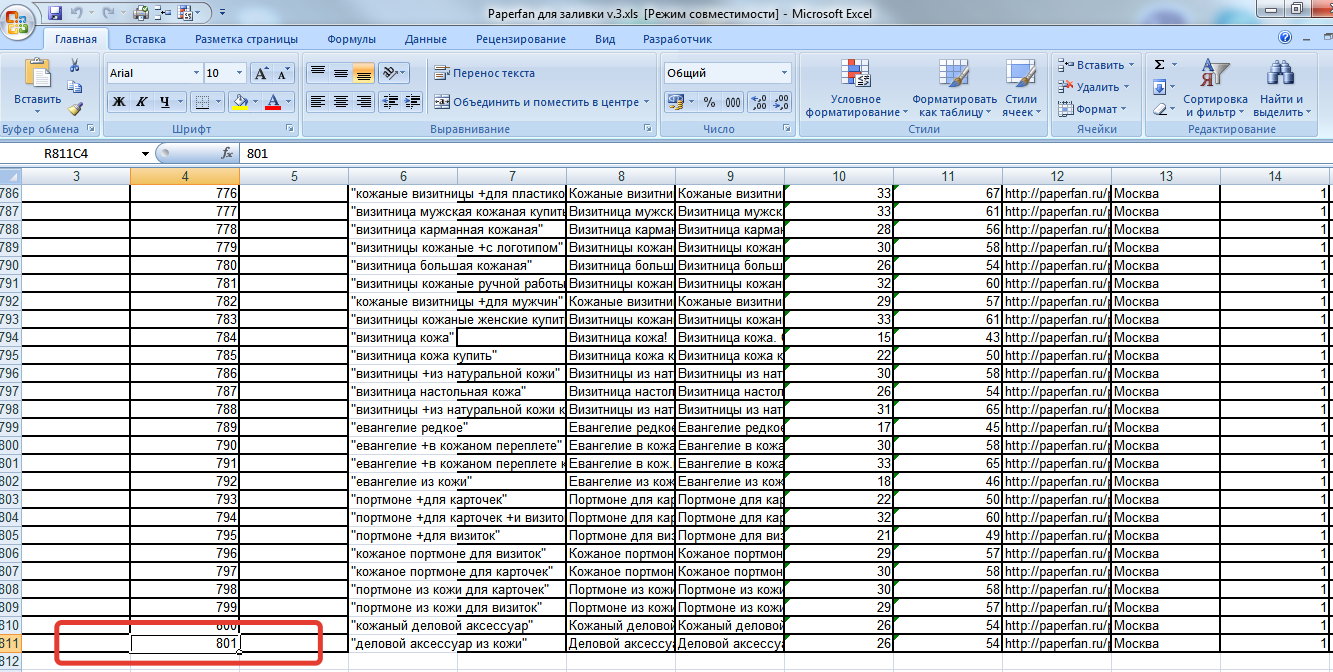1333x672 pixels.
Task: Toggle Перенос текста wrap text
Action: [485, 73]
